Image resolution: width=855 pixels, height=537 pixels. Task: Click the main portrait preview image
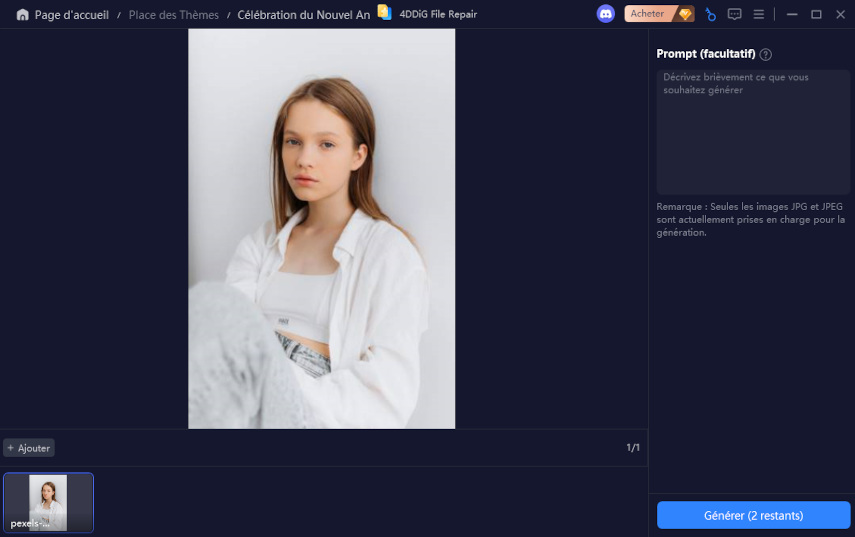pos(322,229)
